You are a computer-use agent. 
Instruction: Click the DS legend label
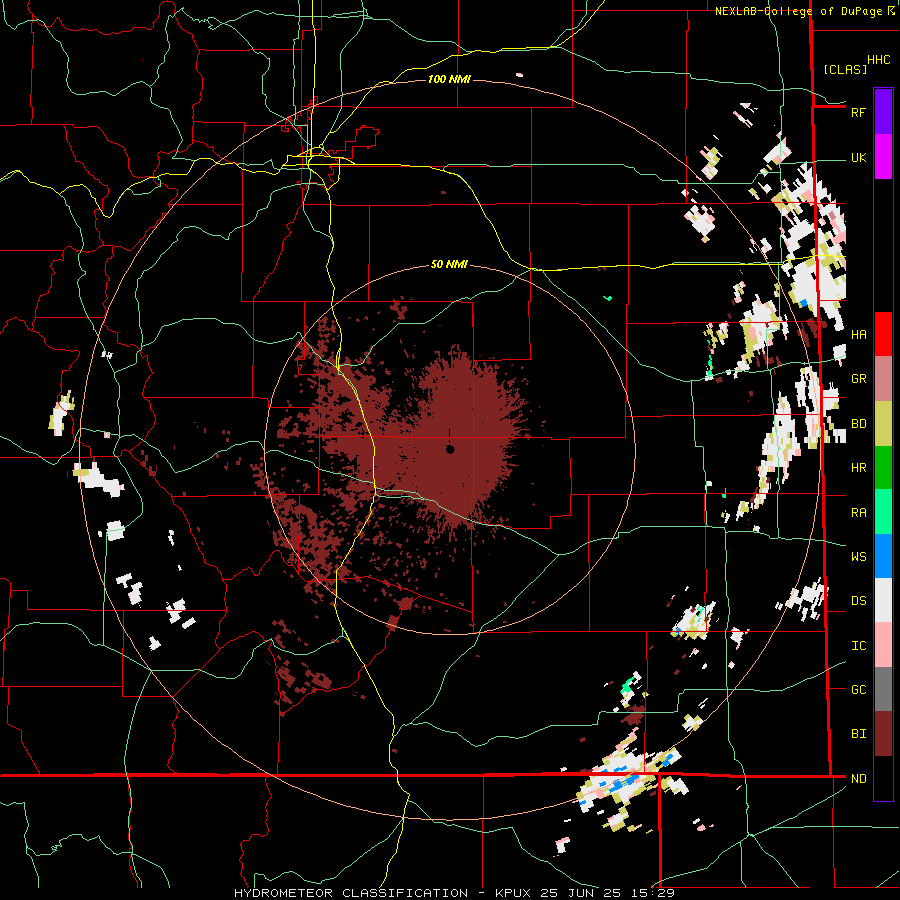858,601
